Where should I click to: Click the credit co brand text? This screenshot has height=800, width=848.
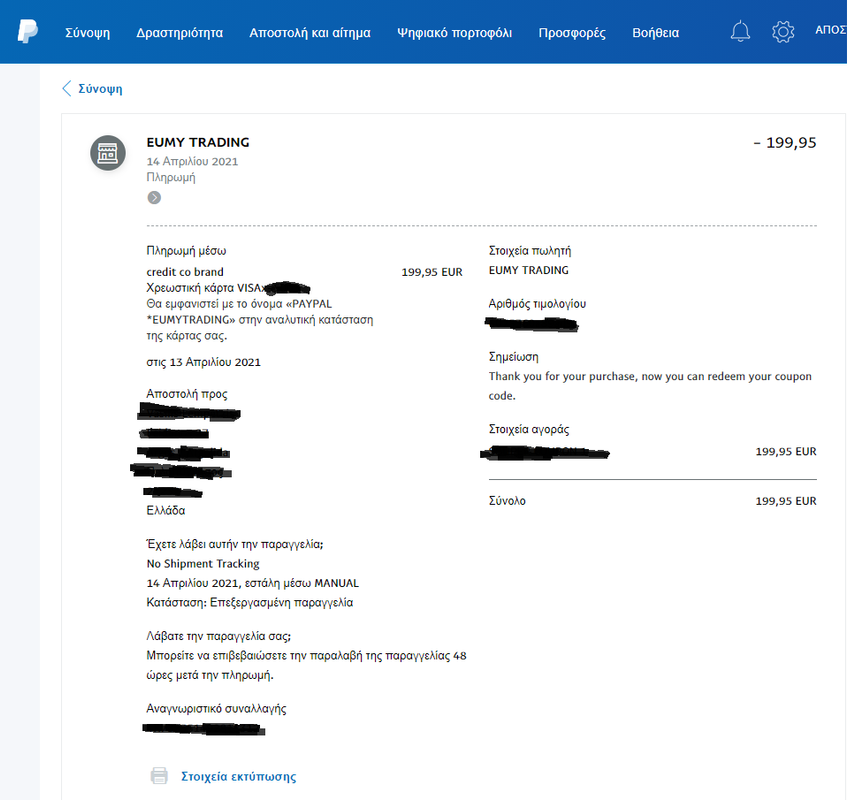pos(184,272)
